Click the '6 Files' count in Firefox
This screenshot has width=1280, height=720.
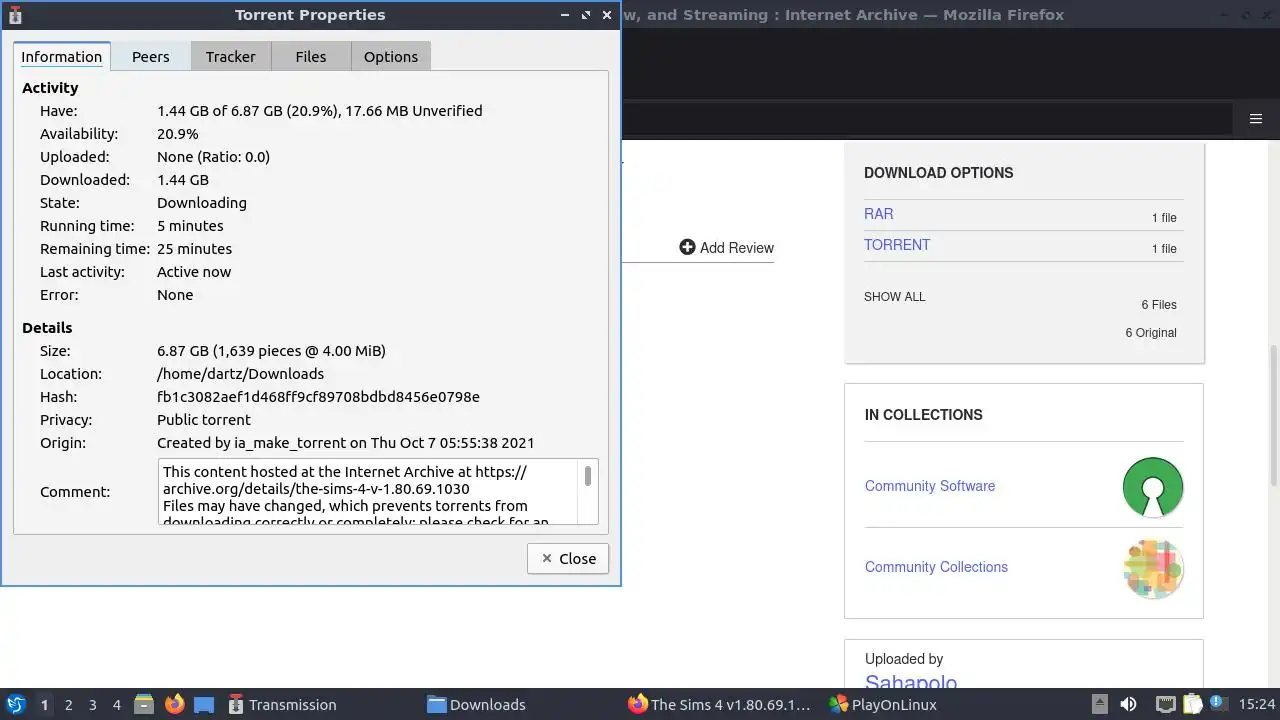pyautogui.click(x=1159, y=305)
